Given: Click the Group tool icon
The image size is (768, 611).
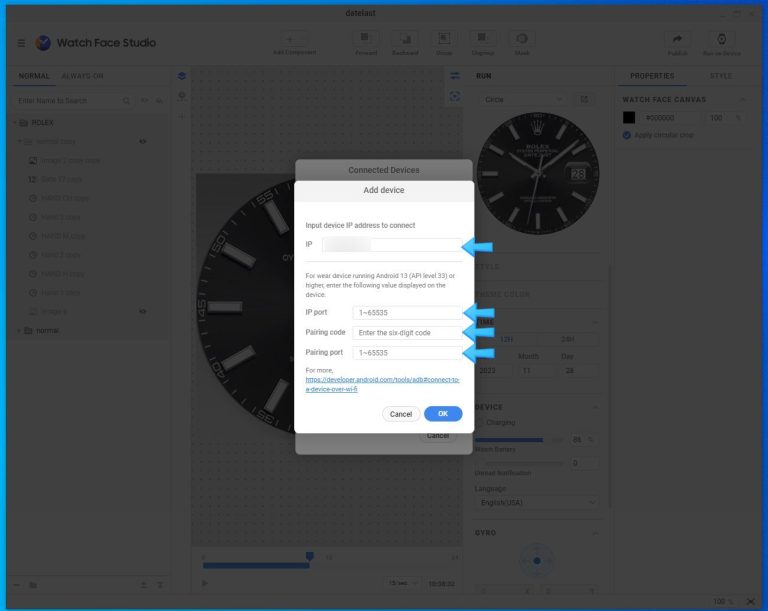Looking at the screenshot, I should [444, 39].
